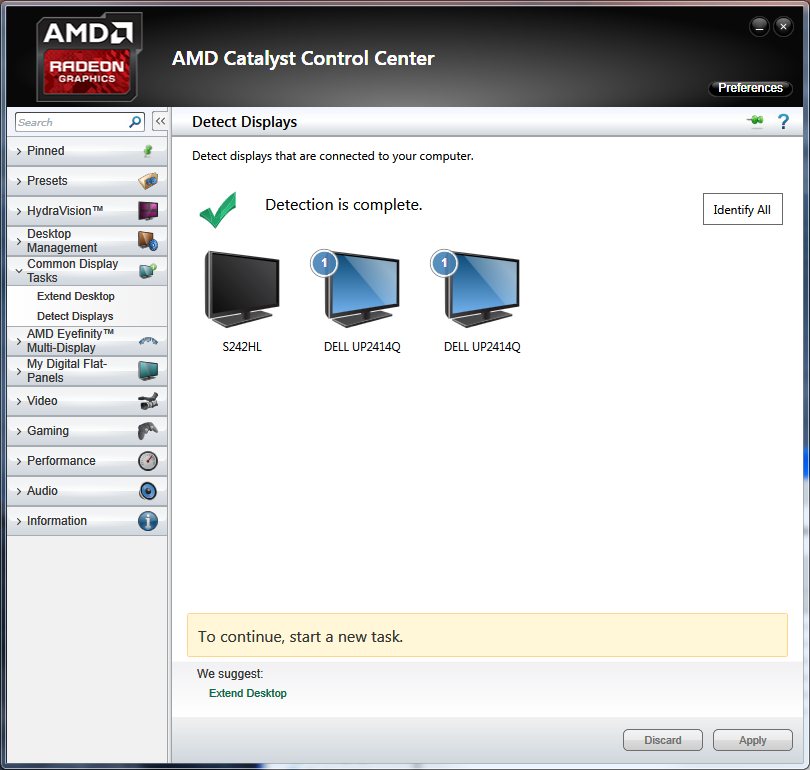Click the HydraVision monitor icon
Viewport: 810px width, 770px height.
click(148, 211)
